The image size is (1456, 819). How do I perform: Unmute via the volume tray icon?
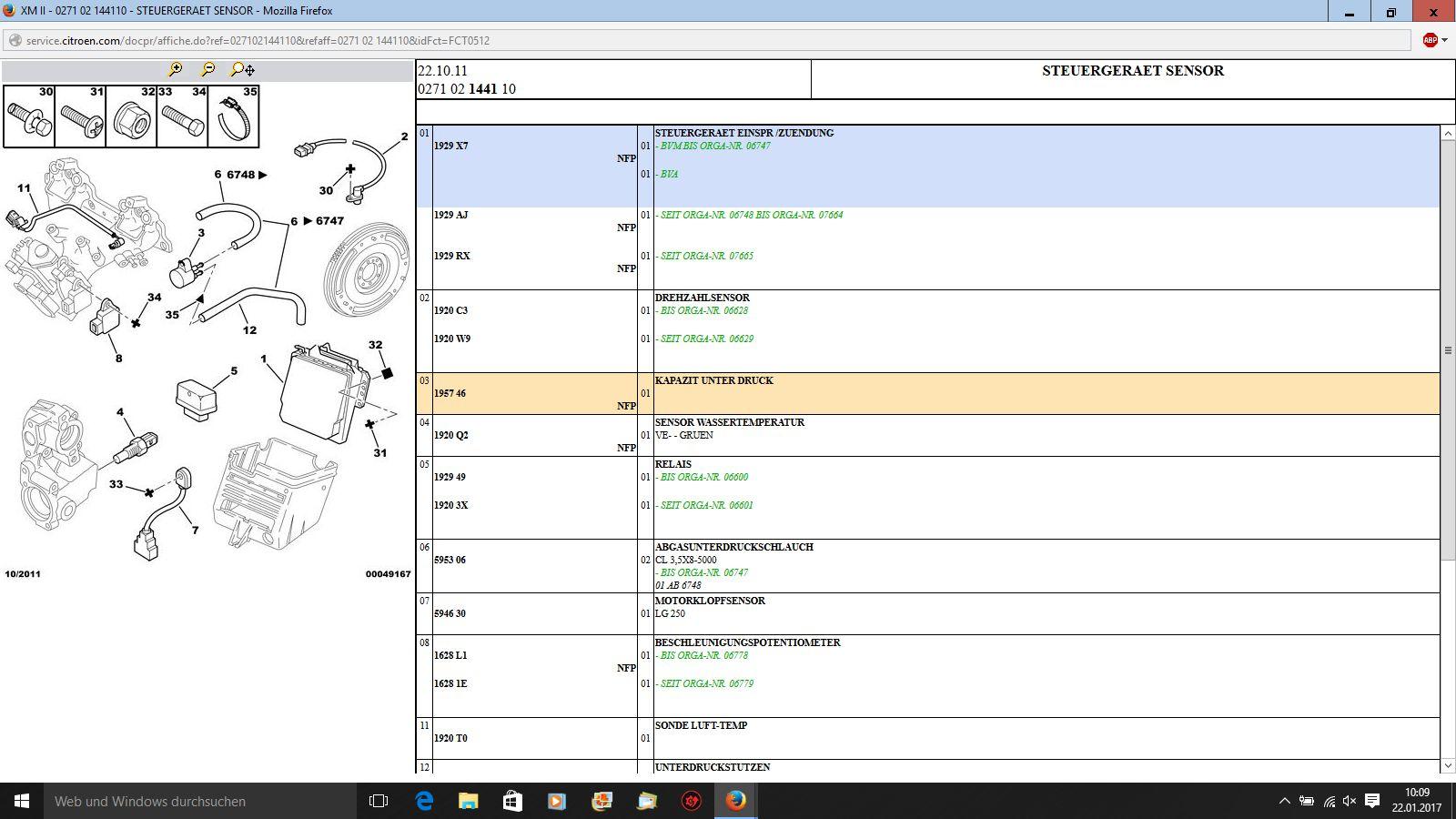tap(1350, 801)
